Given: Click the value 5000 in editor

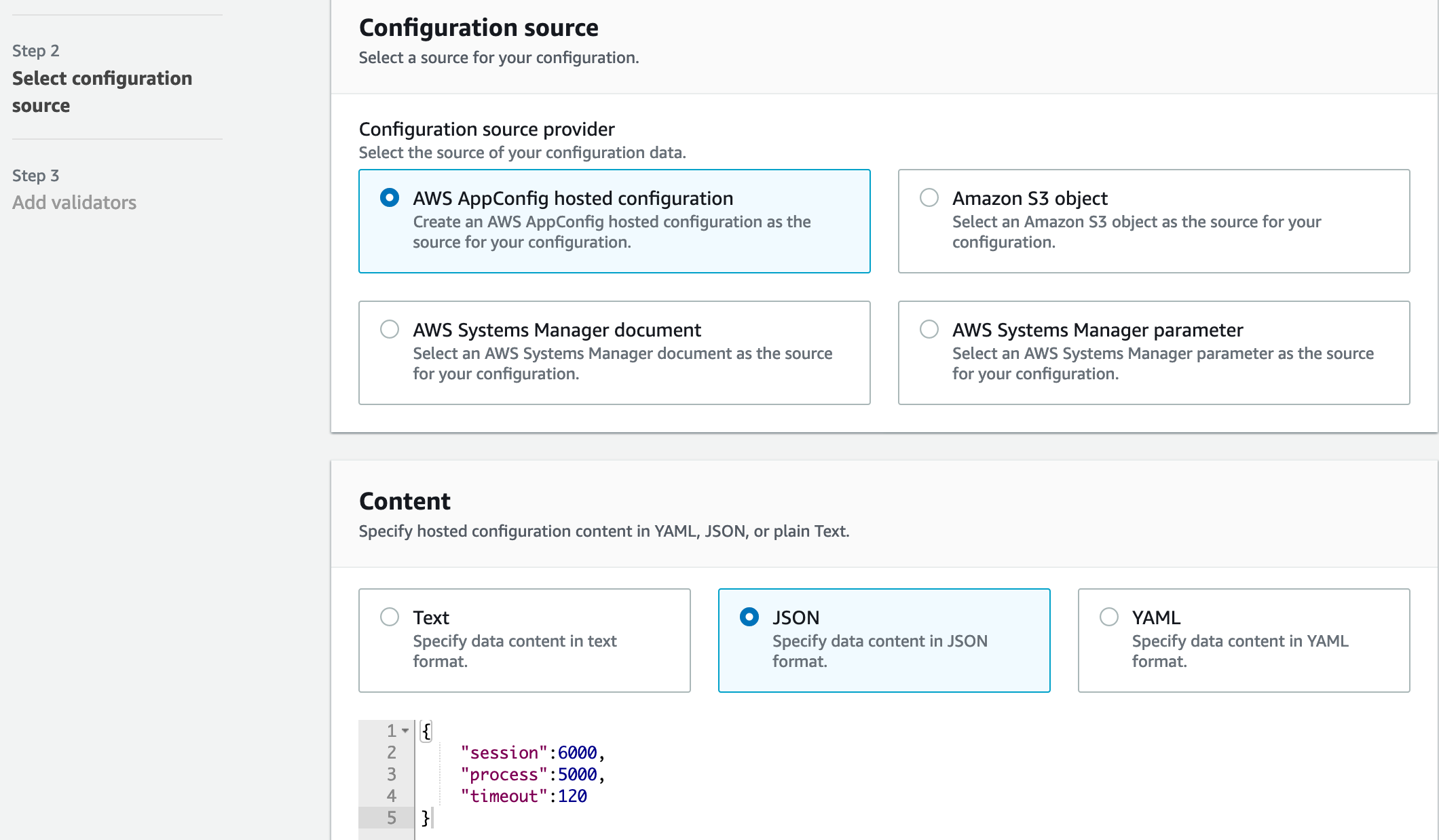Looking at the screenshot, I should [577, 774].
